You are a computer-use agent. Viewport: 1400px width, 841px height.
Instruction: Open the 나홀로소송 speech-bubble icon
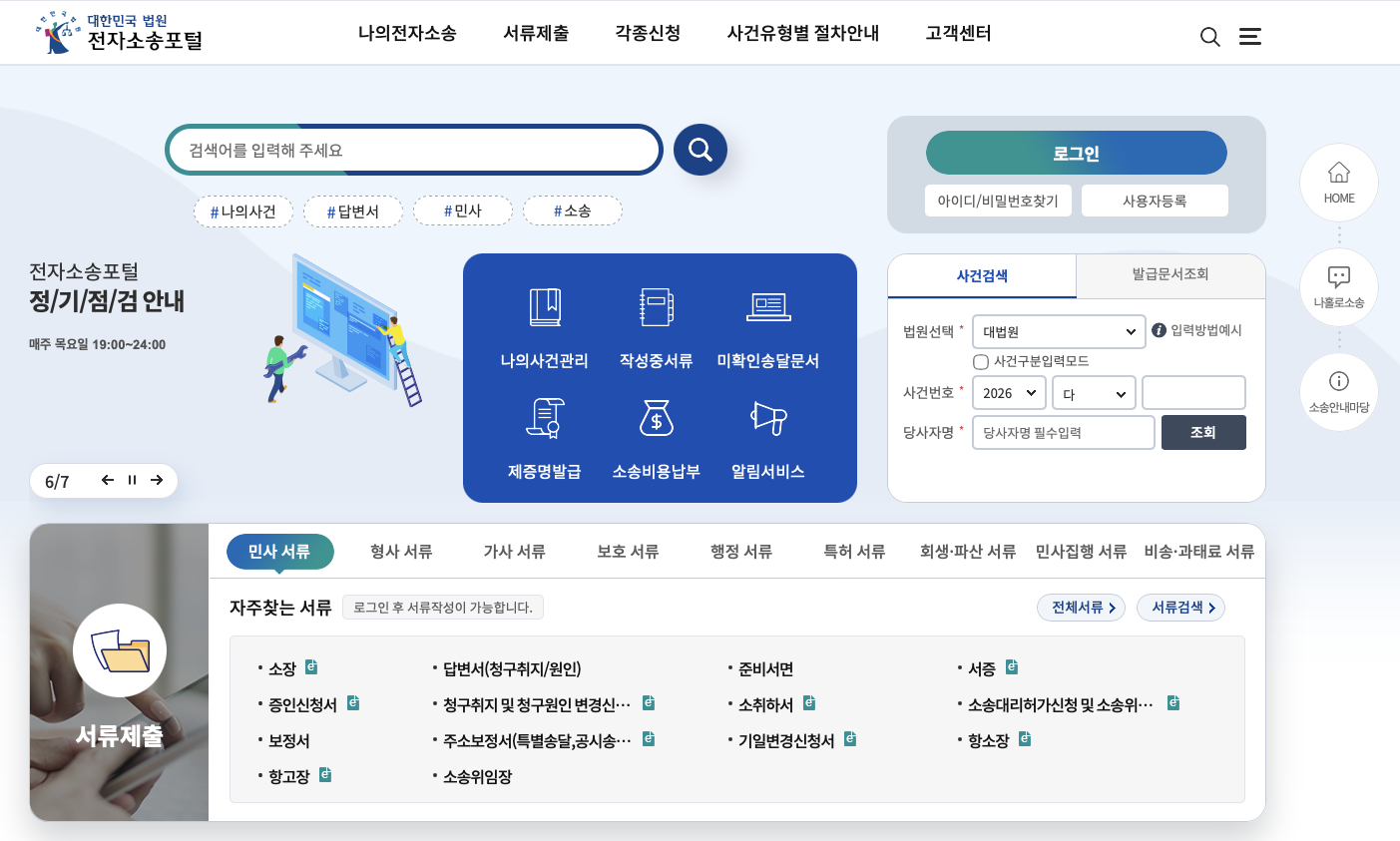(1338, 286)
